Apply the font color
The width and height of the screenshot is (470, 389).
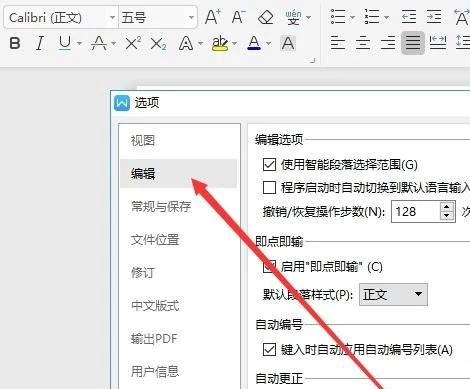pos(254,43)
